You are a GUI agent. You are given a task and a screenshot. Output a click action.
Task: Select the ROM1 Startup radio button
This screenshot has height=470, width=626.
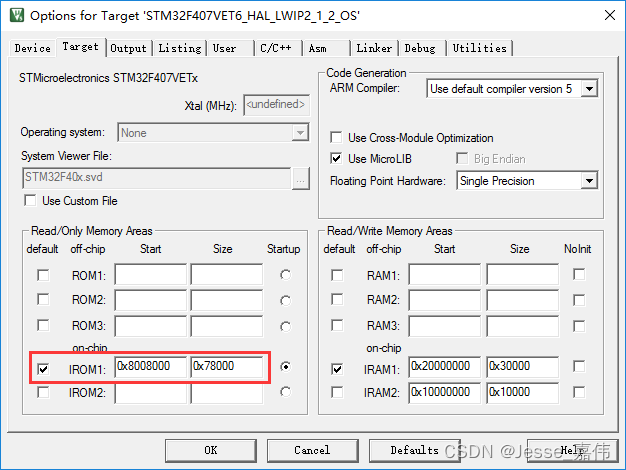285,275
